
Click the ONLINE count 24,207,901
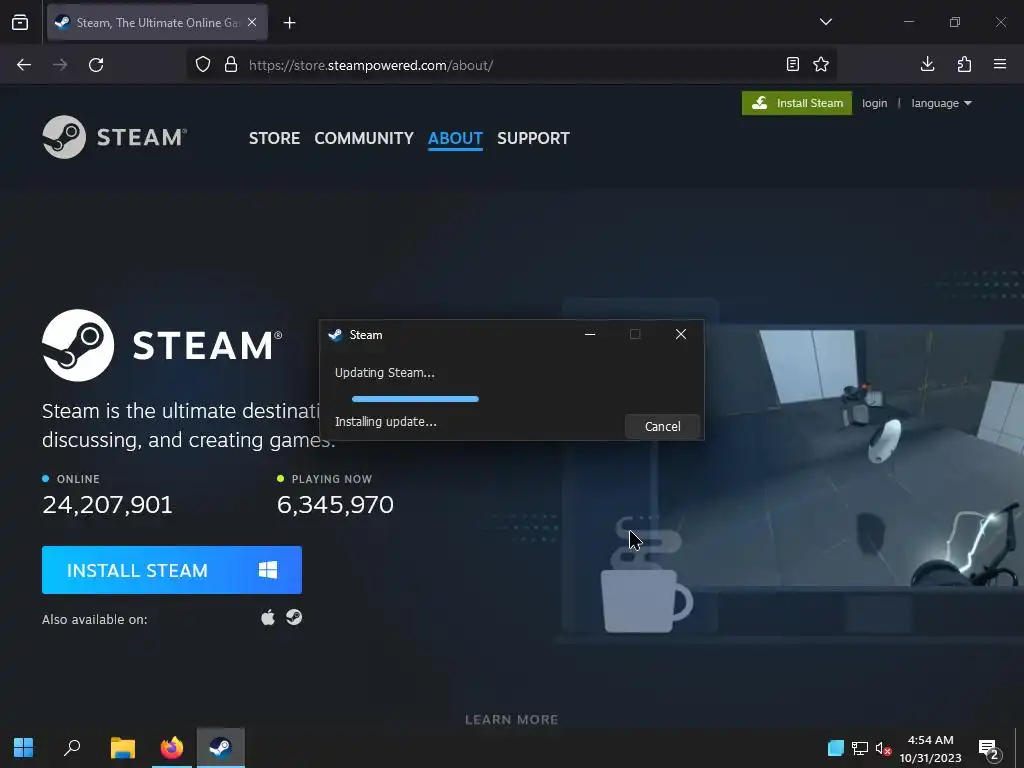107,505
